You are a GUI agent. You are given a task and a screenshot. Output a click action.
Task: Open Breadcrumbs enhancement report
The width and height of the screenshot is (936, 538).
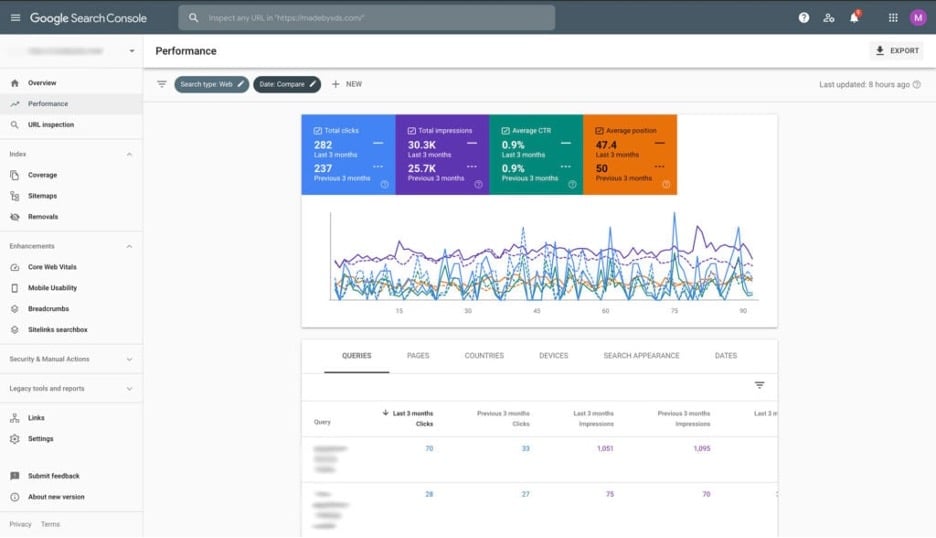(x=71, y=309)
